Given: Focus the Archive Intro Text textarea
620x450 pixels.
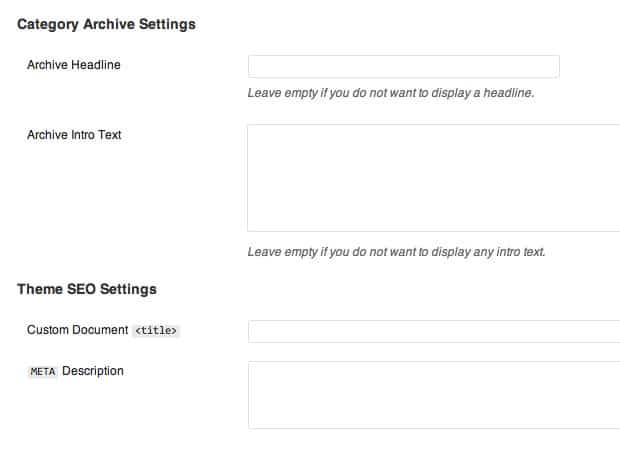Looking at the screenshot, I should [434, 178].
